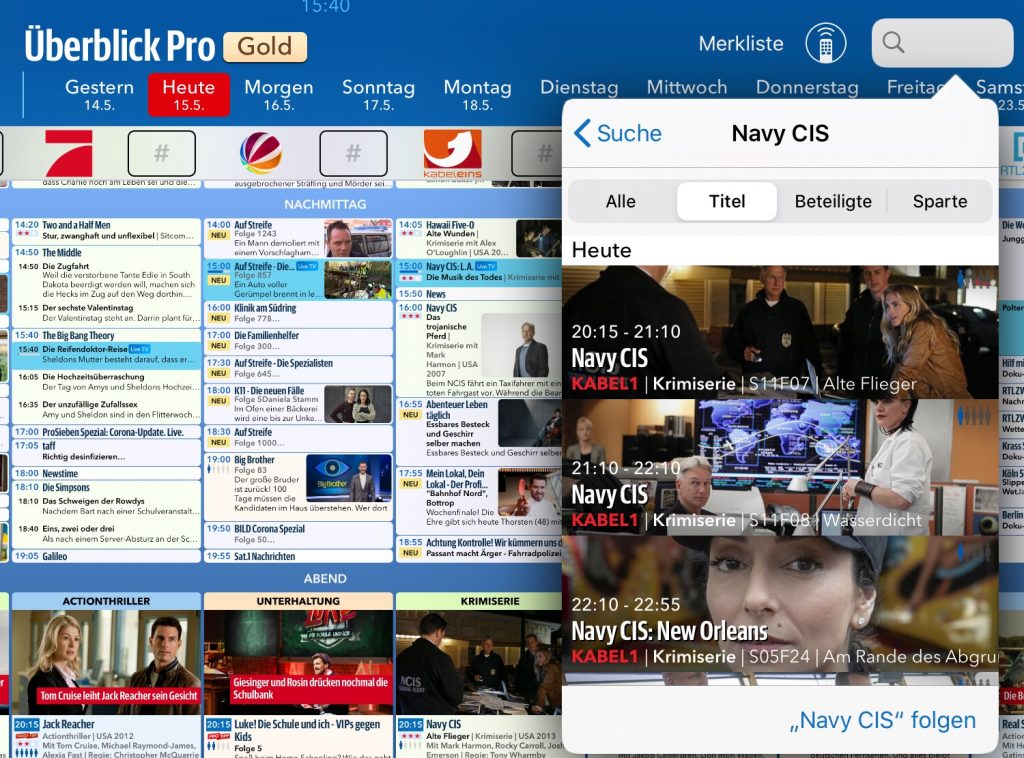The height and width of the screenshot is (758, 1024).
Task: Open Sat.1 Nachrichten at 19:55
Action: [298, 556]
